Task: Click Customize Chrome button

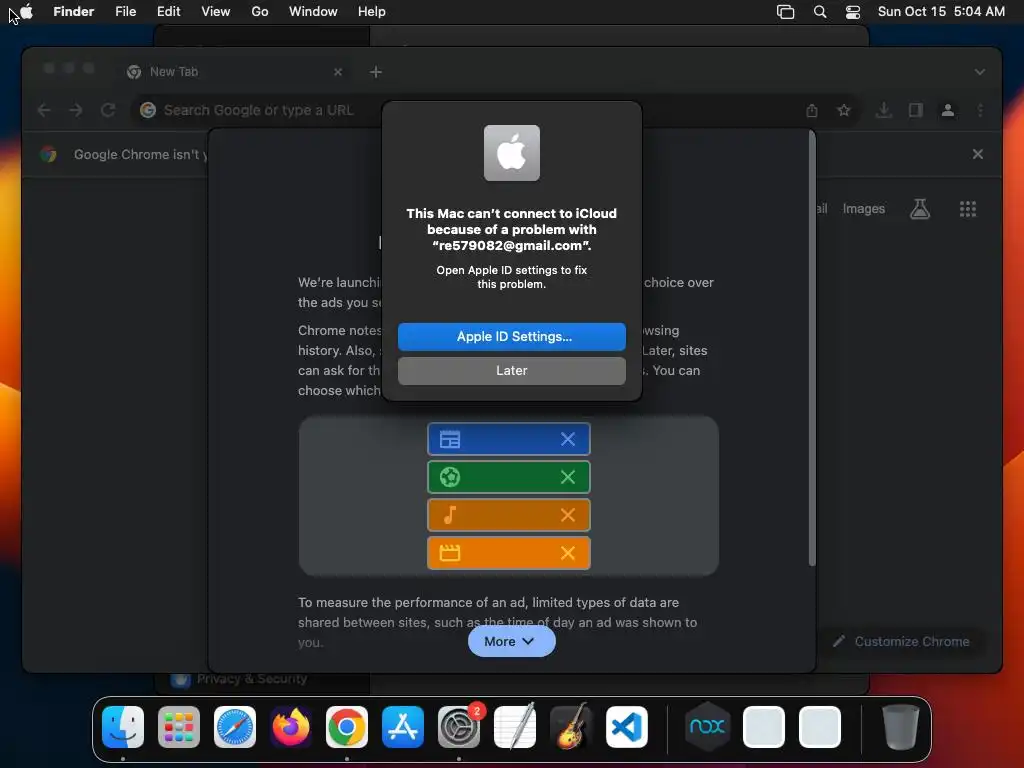Action: [901, 641]
